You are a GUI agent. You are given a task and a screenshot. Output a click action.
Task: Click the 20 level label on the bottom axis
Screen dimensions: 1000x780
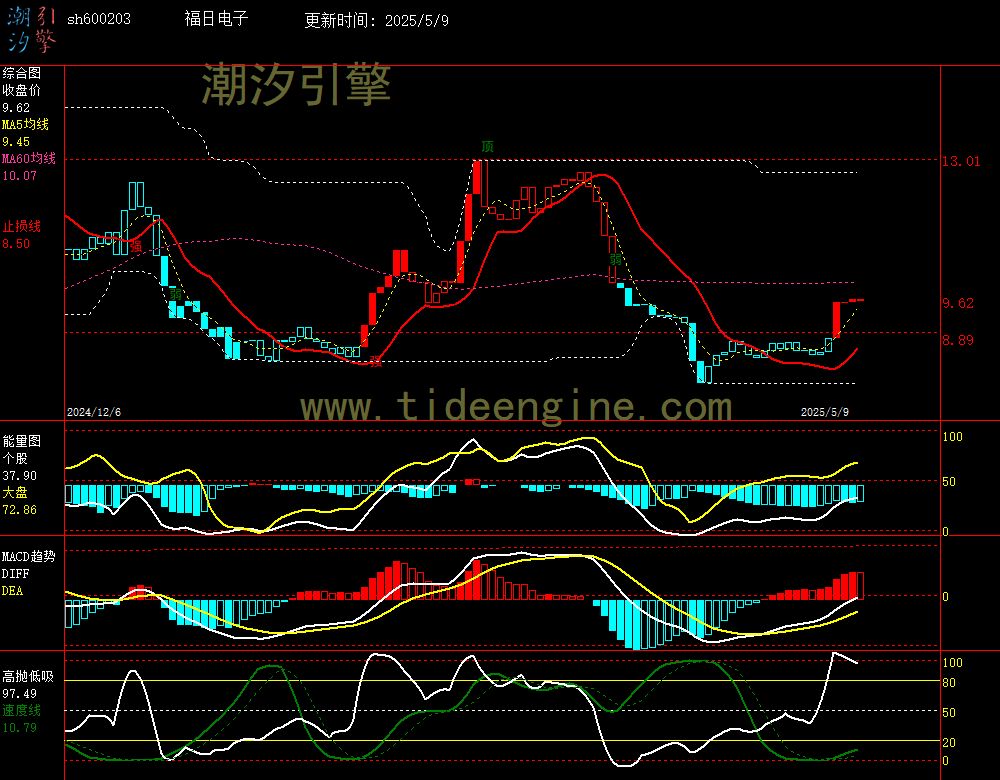[949, 742]
